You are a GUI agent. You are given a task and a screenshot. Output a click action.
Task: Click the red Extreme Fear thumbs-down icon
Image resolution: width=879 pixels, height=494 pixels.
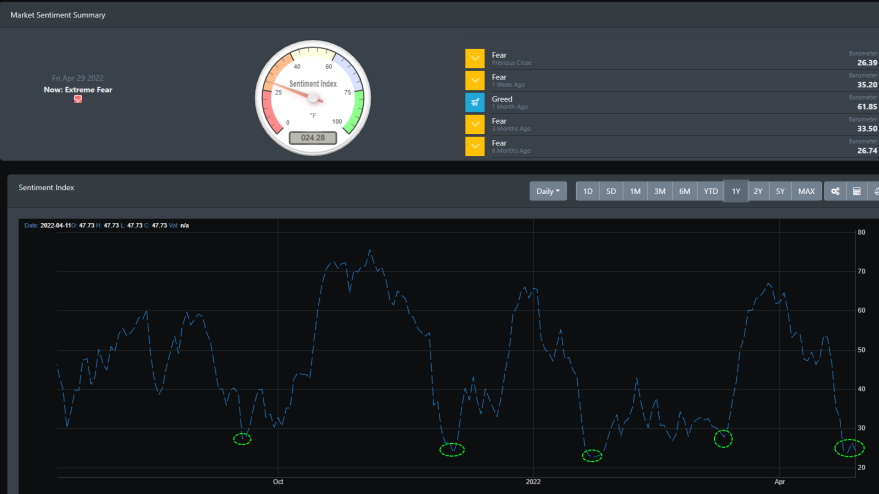pyautogui.click(x=78, y=99)
